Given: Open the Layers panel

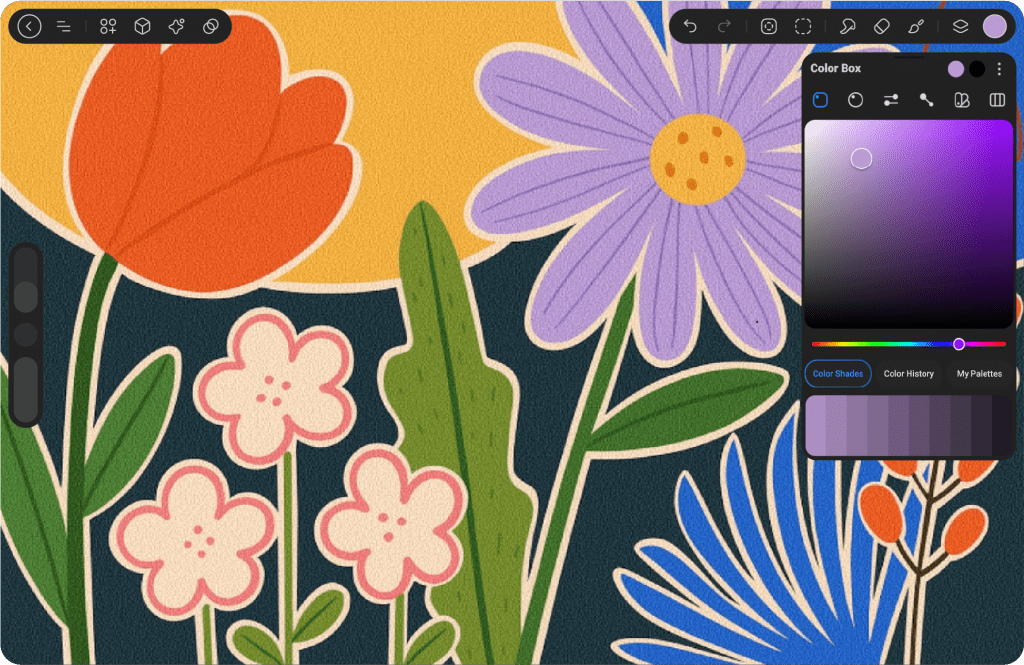Looking at the screenshot, I should (960, 27).
